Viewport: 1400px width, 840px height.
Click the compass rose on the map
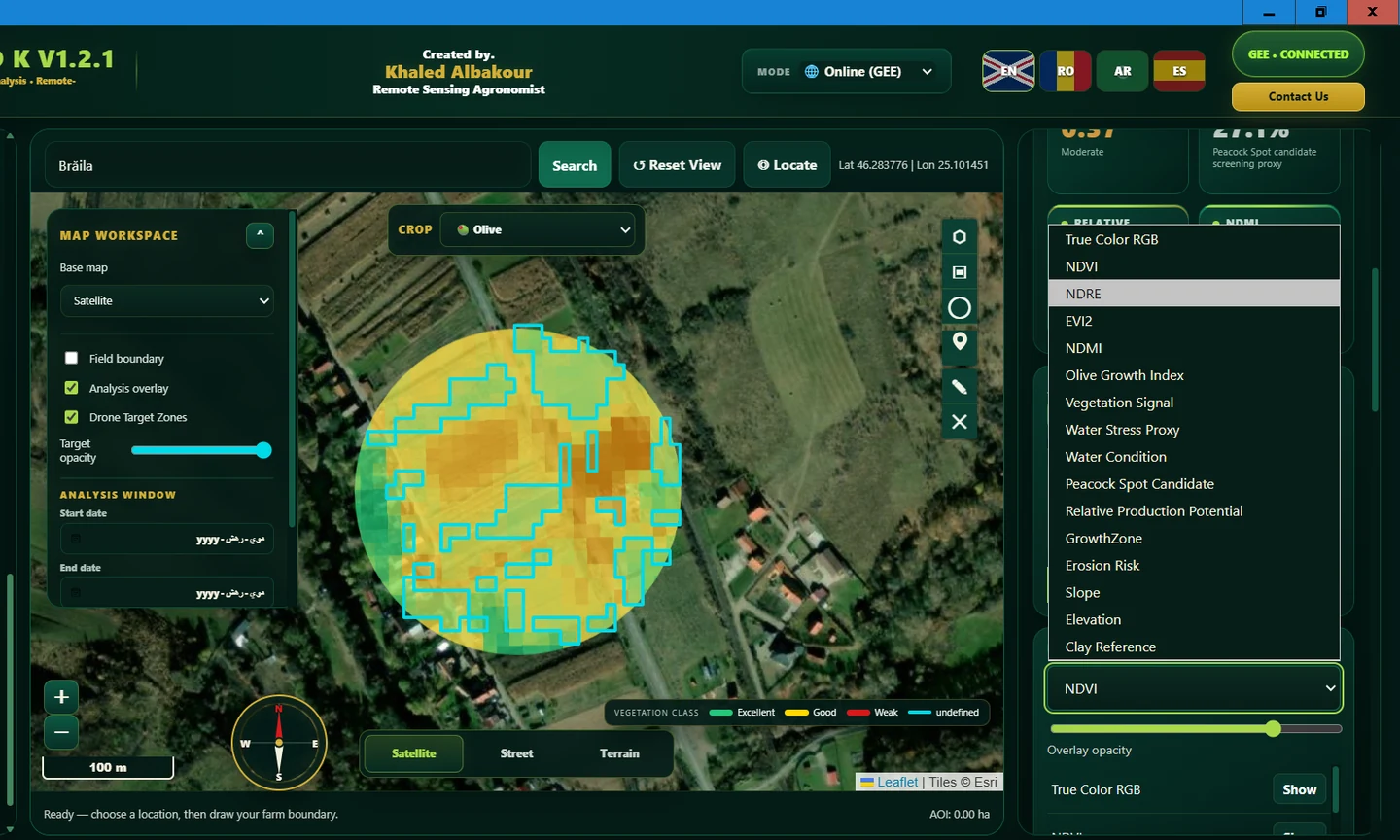tap(279, 743)
